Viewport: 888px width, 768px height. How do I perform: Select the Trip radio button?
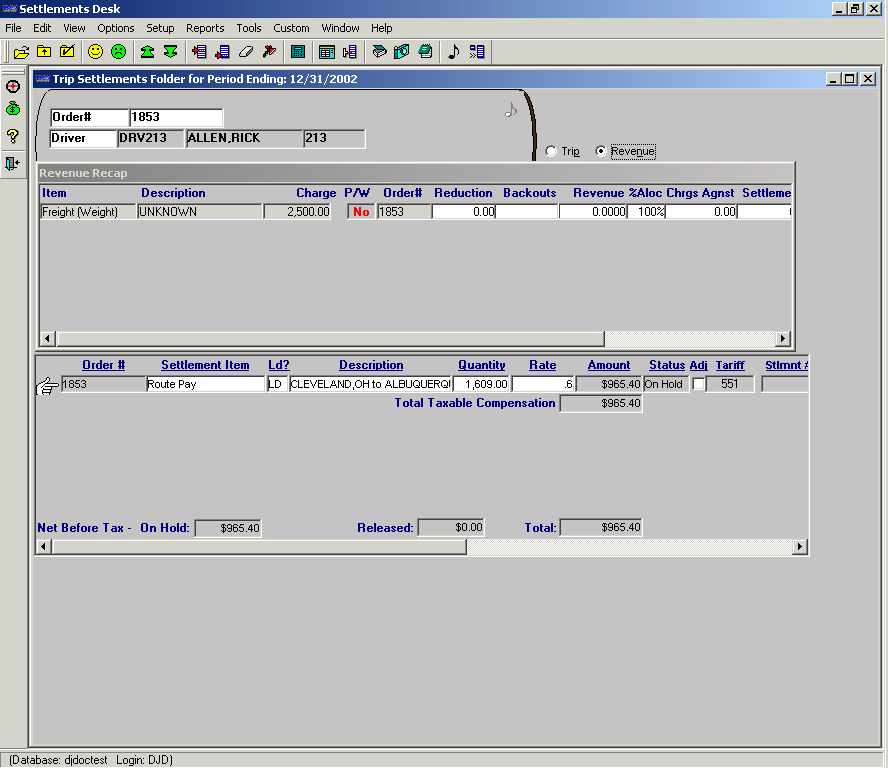click(552, 152)
